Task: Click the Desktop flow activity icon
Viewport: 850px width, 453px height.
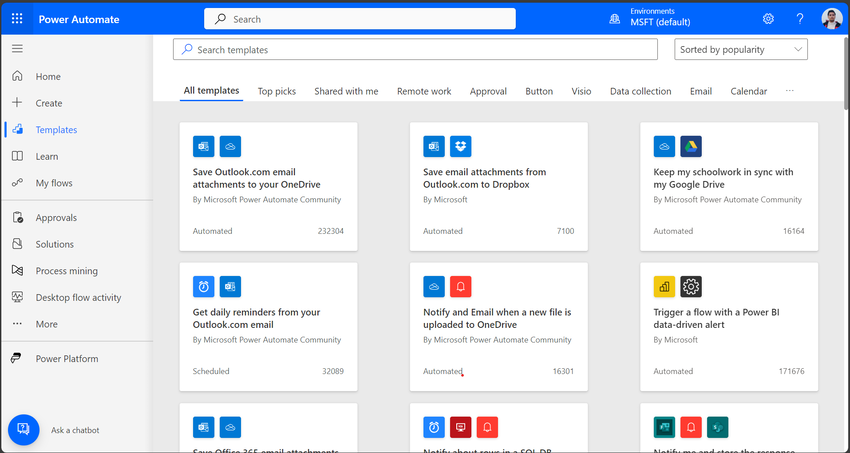Action: coord(17,297)
